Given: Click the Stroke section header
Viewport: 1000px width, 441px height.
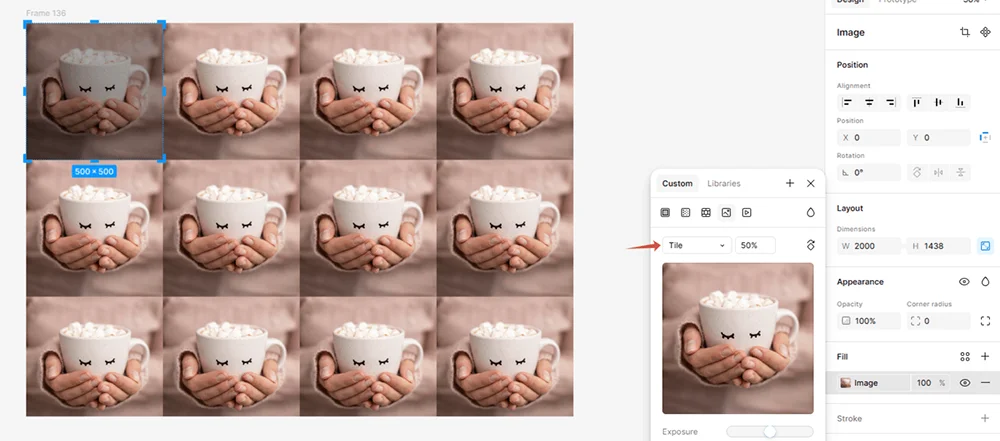Looking at the screenshot, I should click(849, 419).
